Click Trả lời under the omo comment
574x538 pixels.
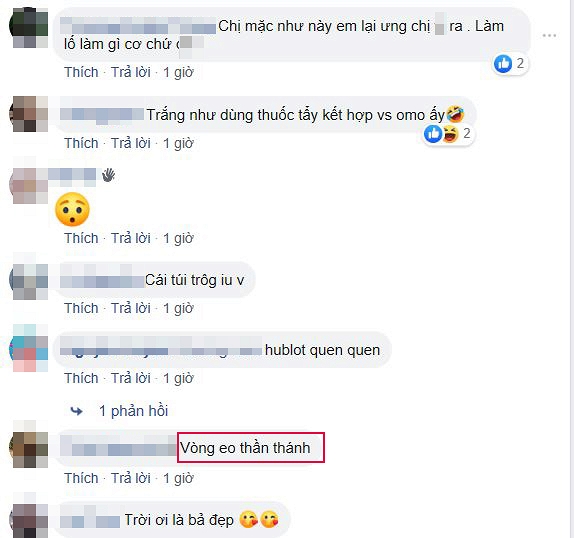tap(131, 143)
